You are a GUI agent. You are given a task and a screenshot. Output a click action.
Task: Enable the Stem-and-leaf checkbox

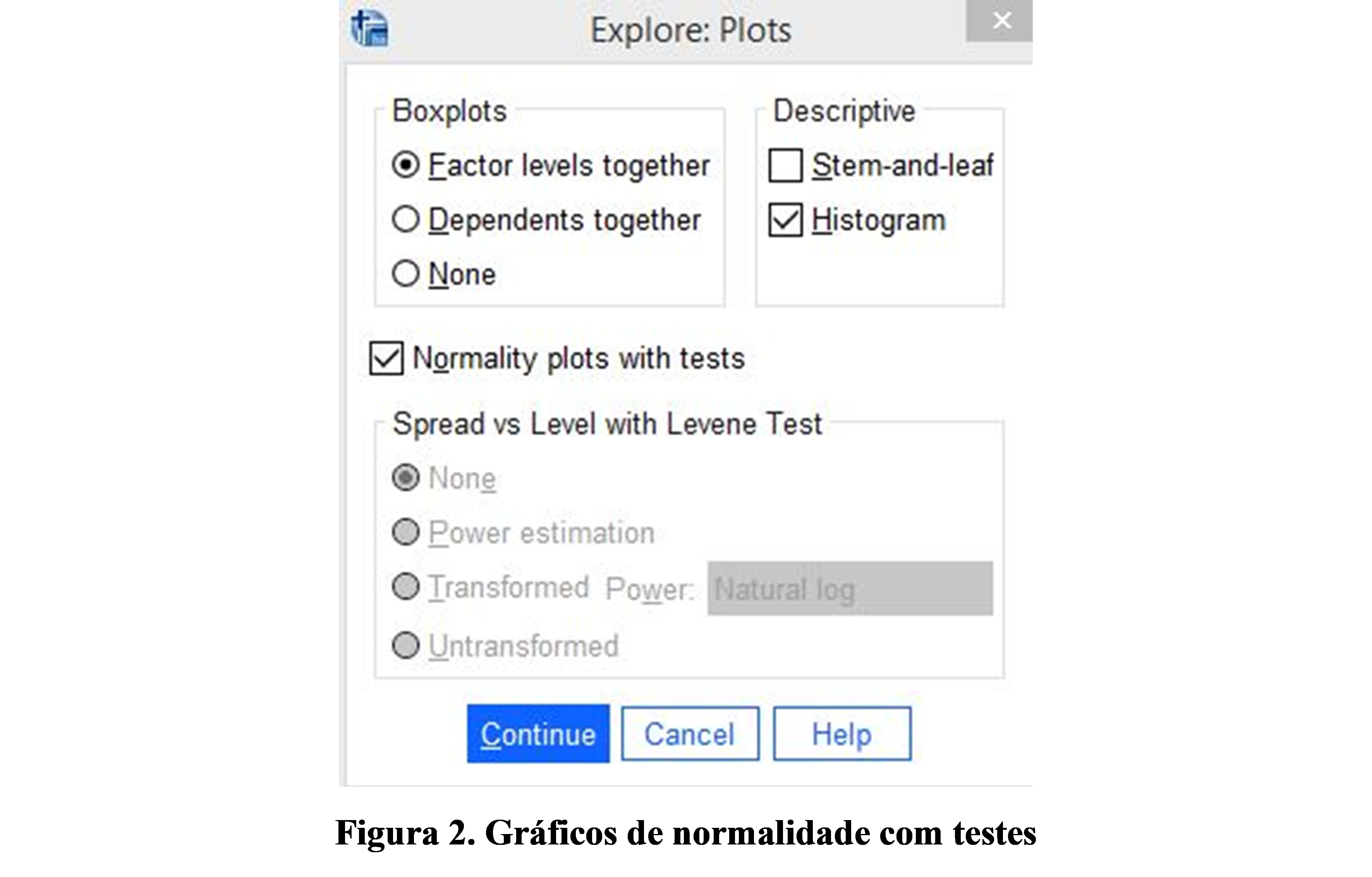pyautogui.click(x=786, y=165)
